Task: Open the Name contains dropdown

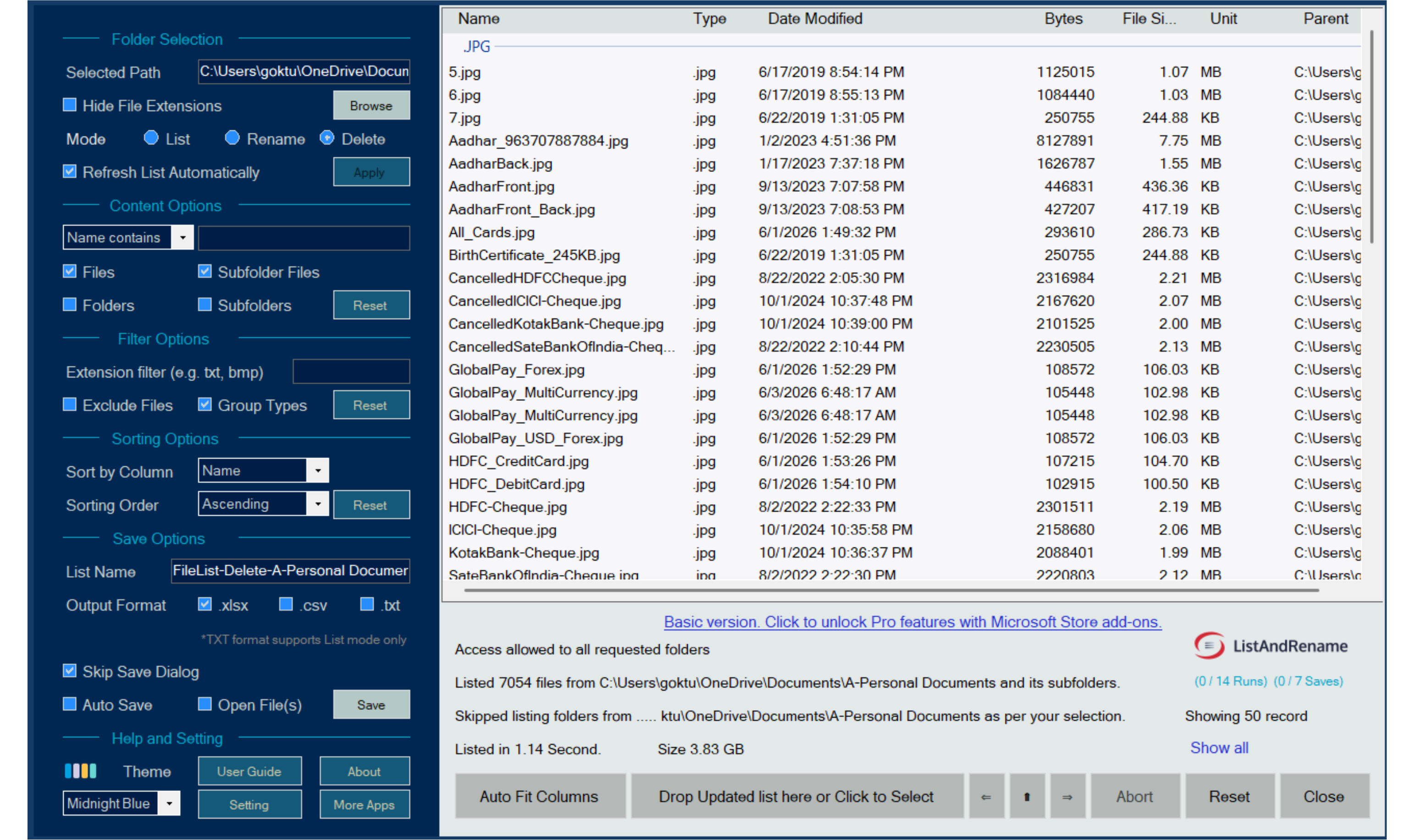Action: pos(182,237)
